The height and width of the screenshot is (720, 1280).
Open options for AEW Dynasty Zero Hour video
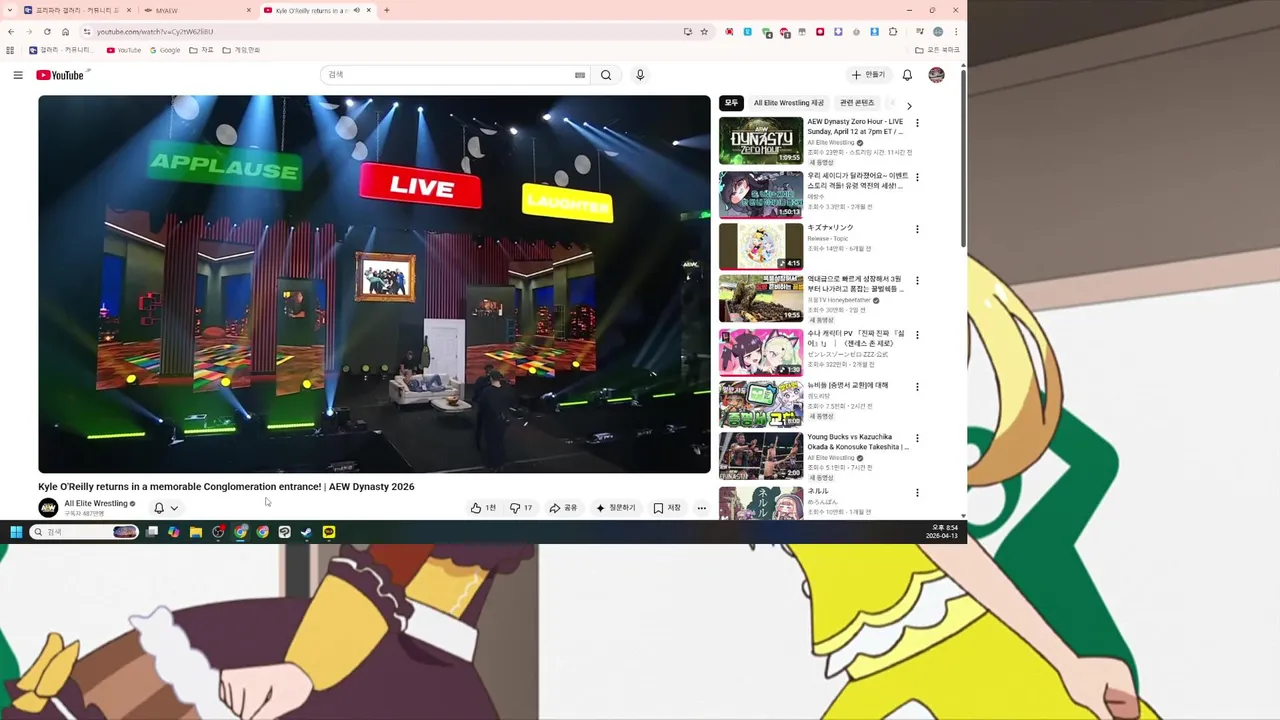tap(917, 123)
